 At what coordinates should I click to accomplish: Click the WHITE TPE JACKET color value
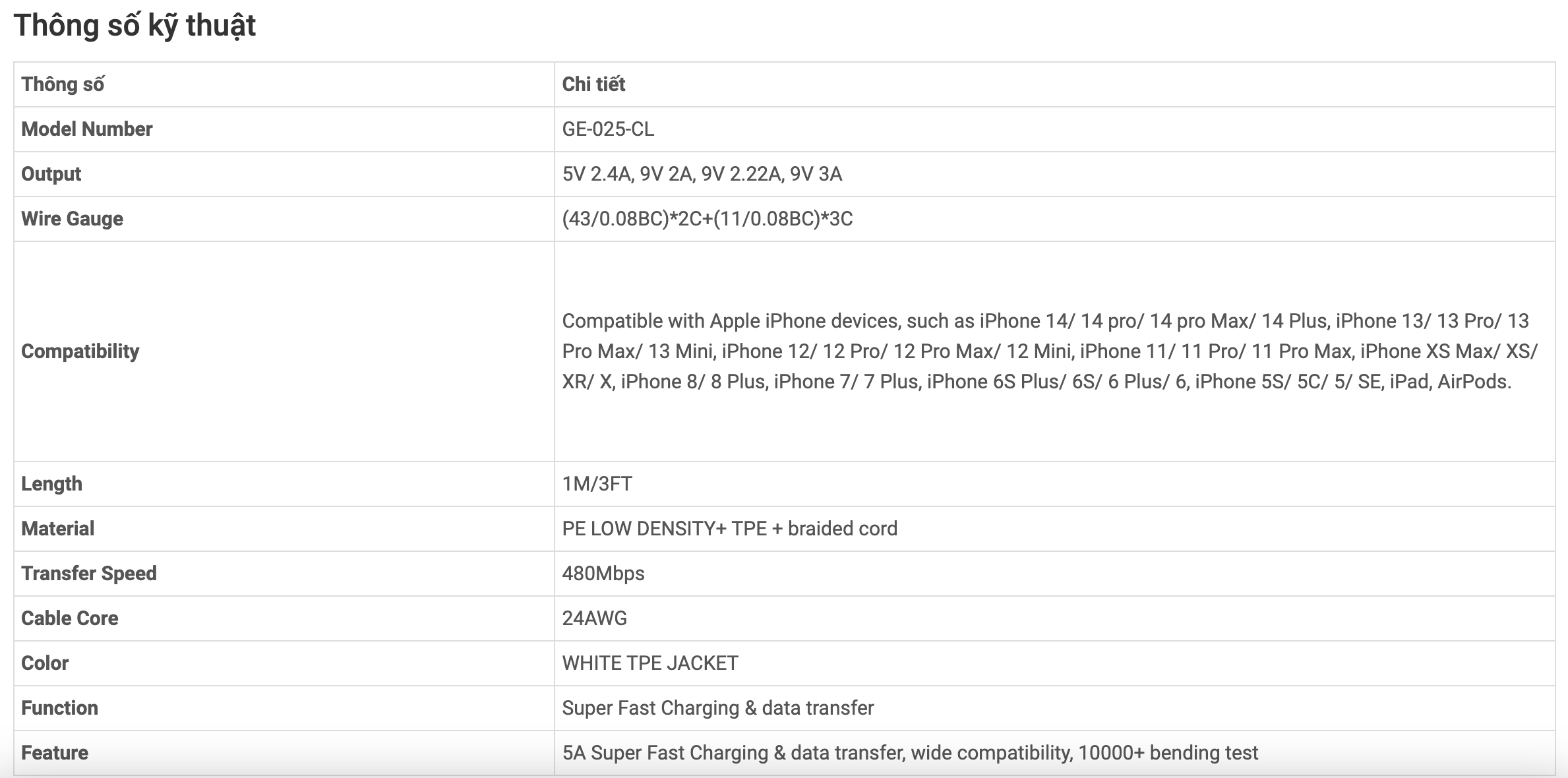click(650, 663)
